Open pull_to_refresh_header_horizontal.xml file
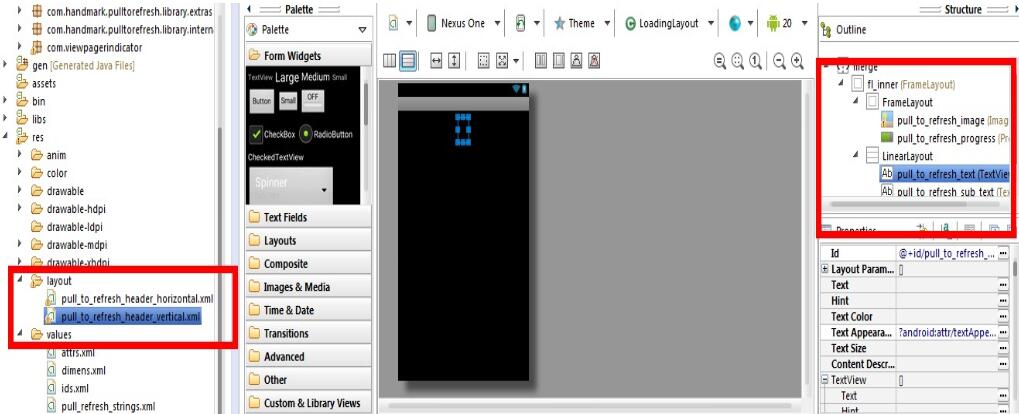 [x=129, y=299]
